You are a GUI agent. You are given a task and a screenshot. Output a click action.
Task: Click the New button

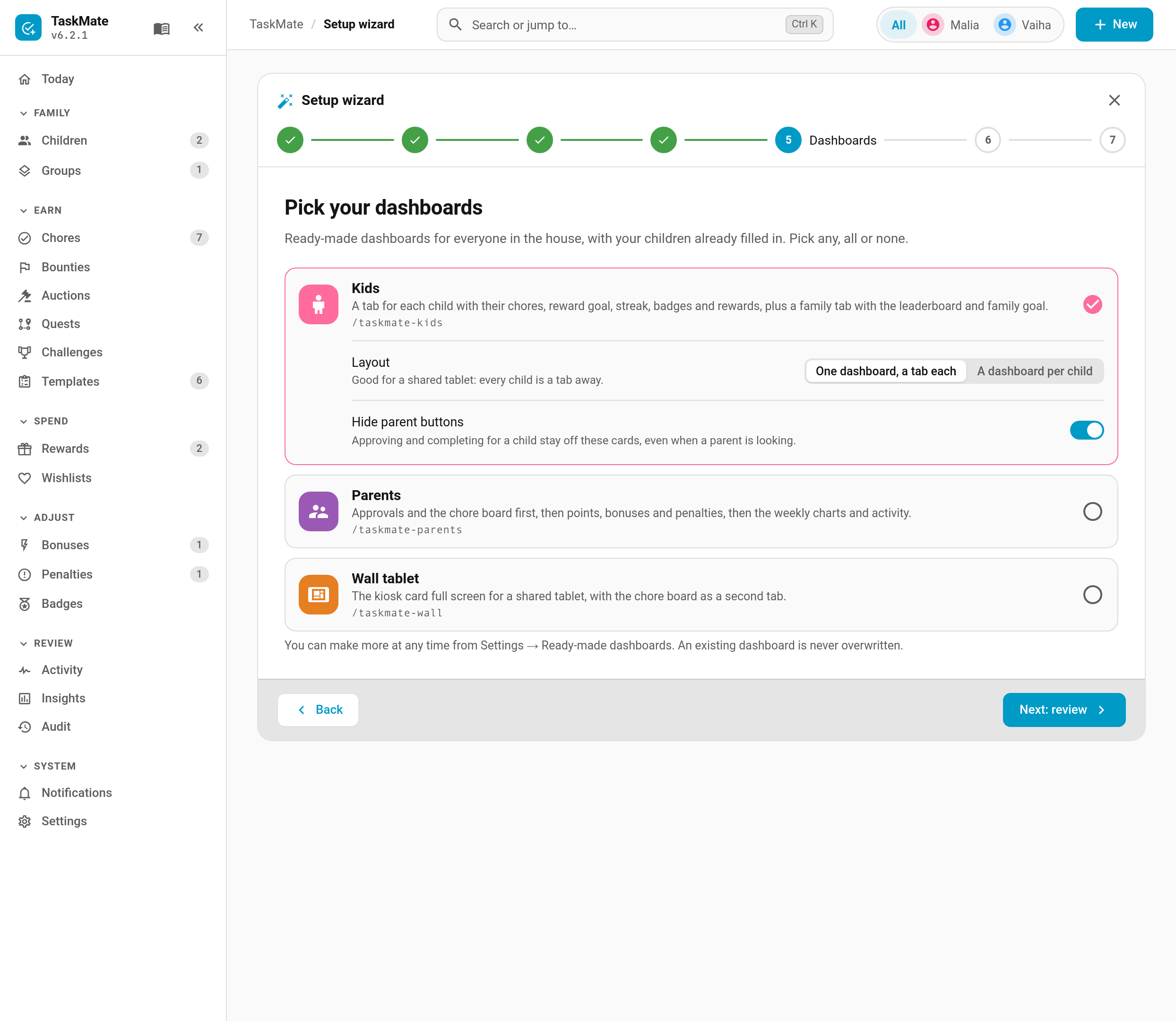click(x=1114, y=25)
